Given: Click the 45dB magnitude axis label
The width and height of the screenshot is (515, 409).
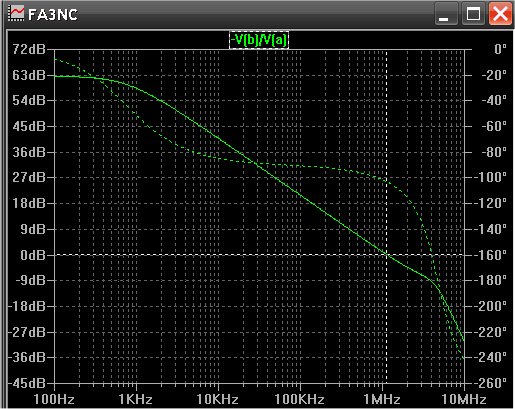Looking at the screenshot, I should (29, 126).
